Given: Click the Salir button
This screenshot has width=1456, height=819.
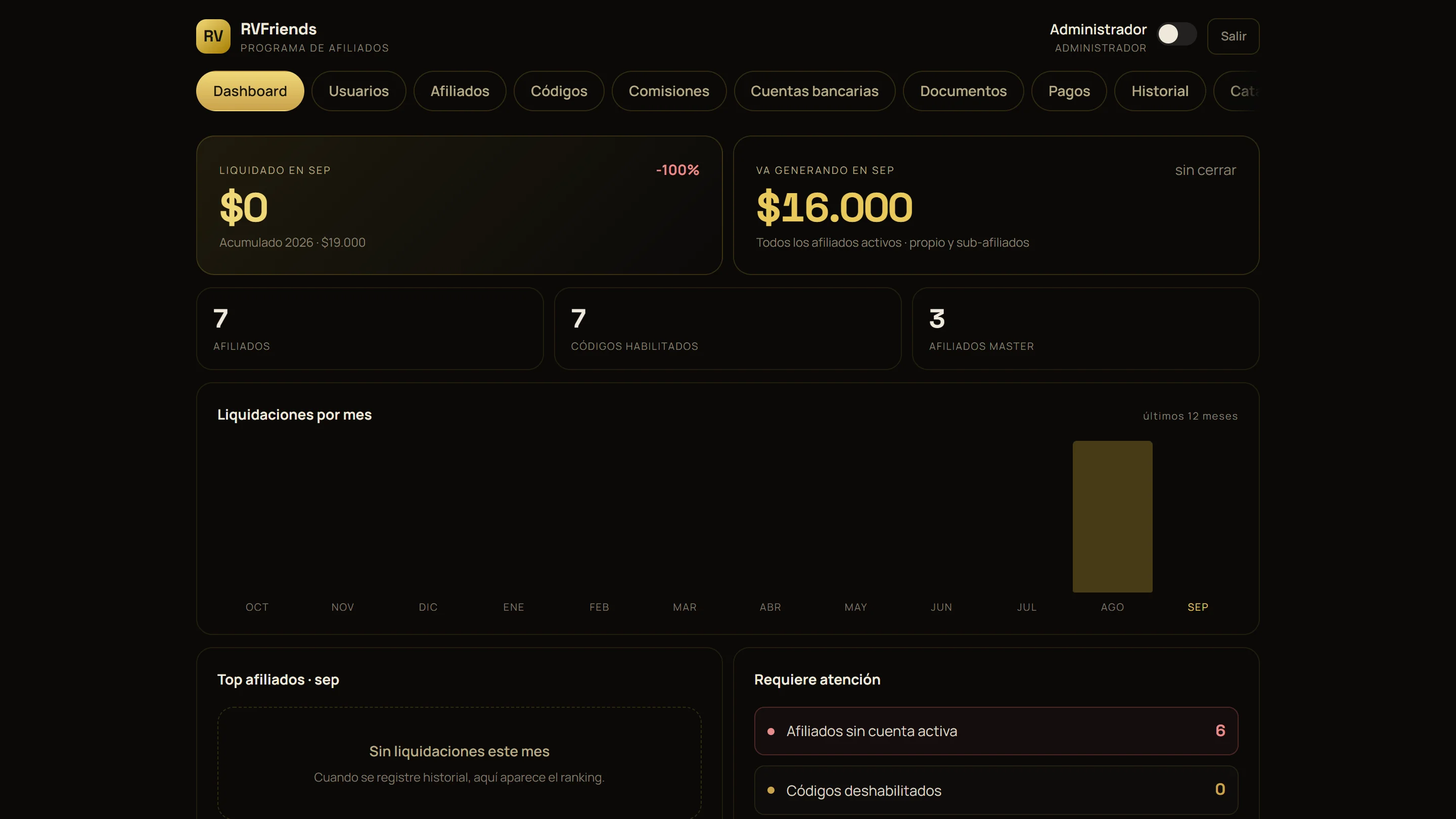Looking at the screenshot, I should (1233, 36).
